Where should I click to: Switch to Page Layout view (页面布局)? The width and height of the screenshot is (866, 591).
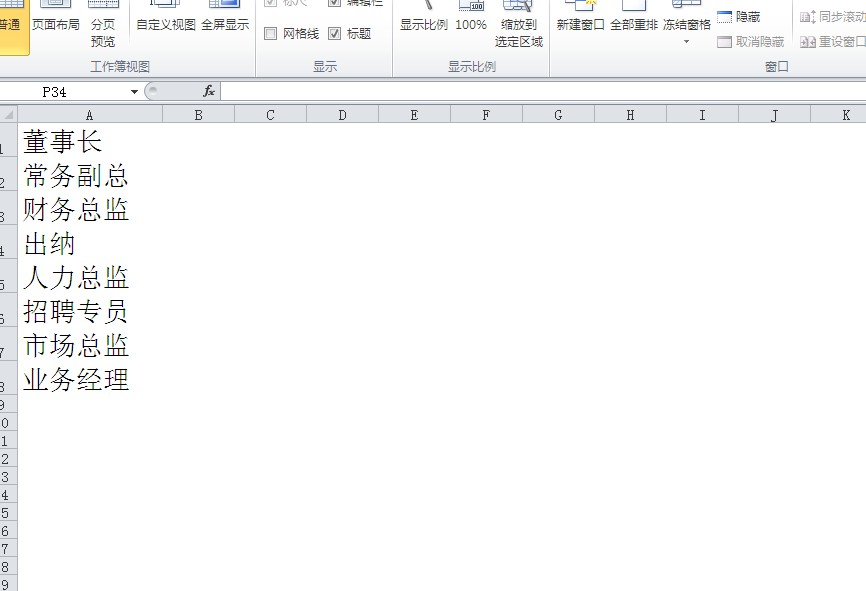(x=56, y=19)
